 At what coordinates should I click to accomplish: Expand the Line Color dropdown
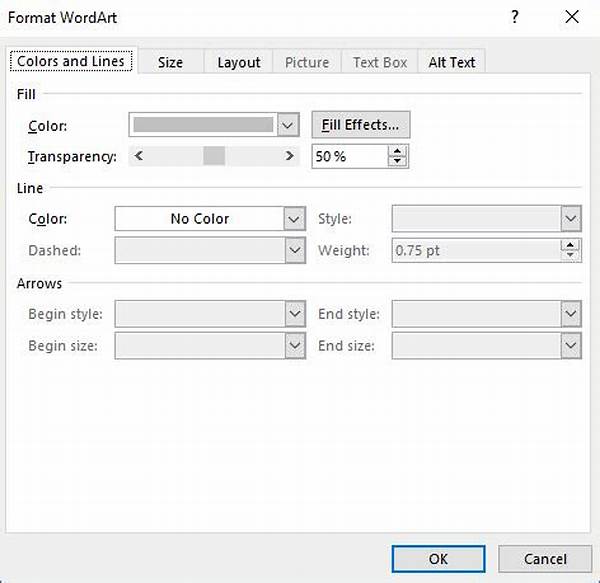click(x=295, y=219)
